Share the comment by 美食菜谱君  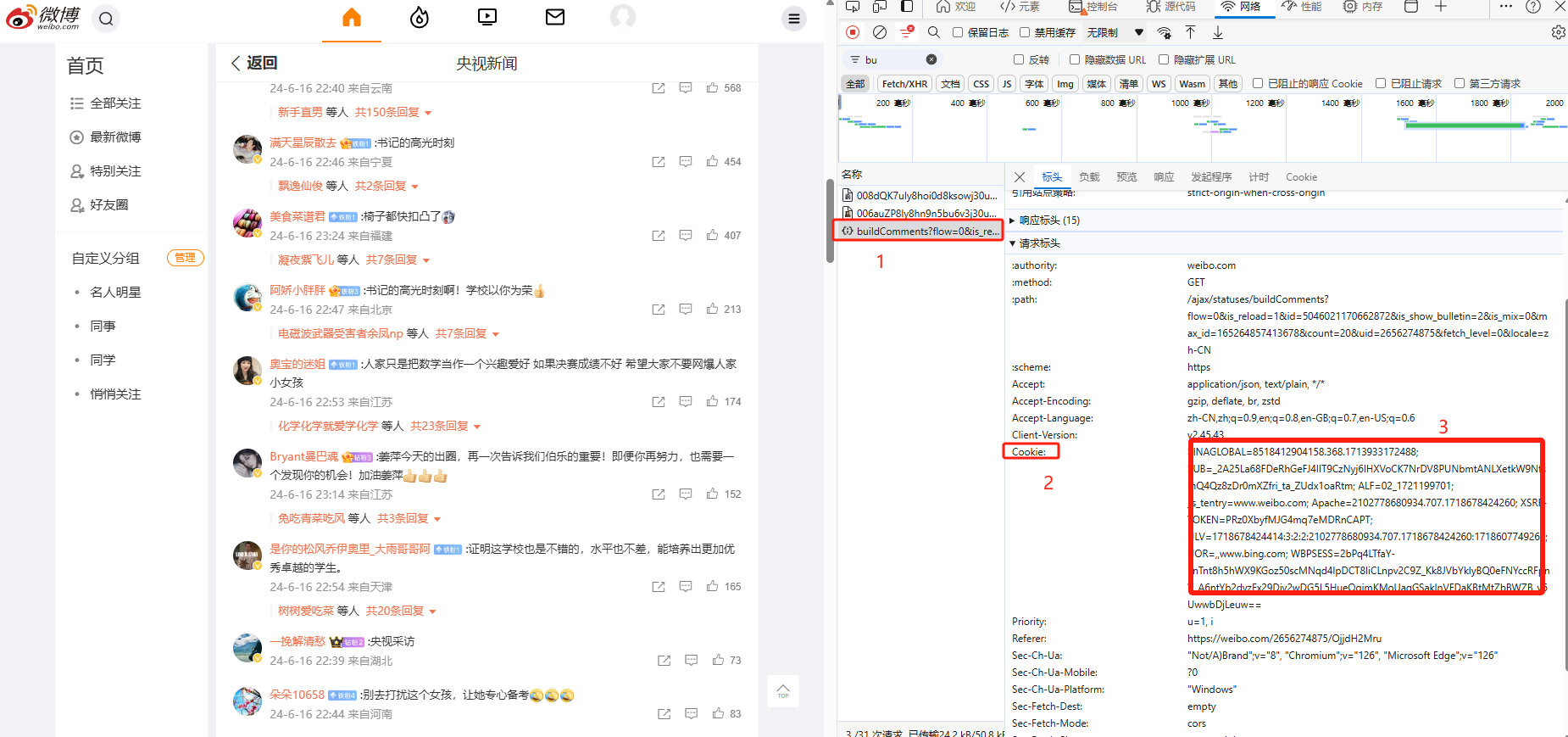pyautogui.click(x=659, y=236)
